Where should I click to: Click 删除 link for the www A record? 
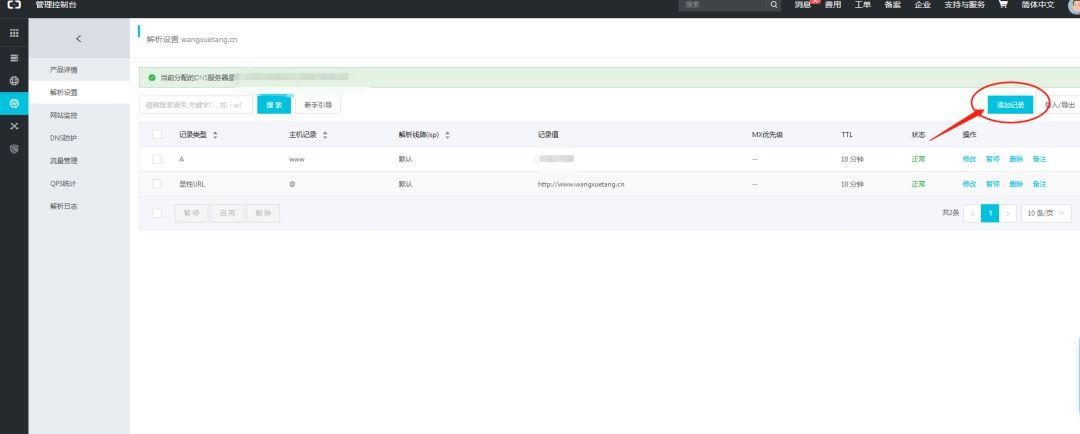pos(1016,159)
